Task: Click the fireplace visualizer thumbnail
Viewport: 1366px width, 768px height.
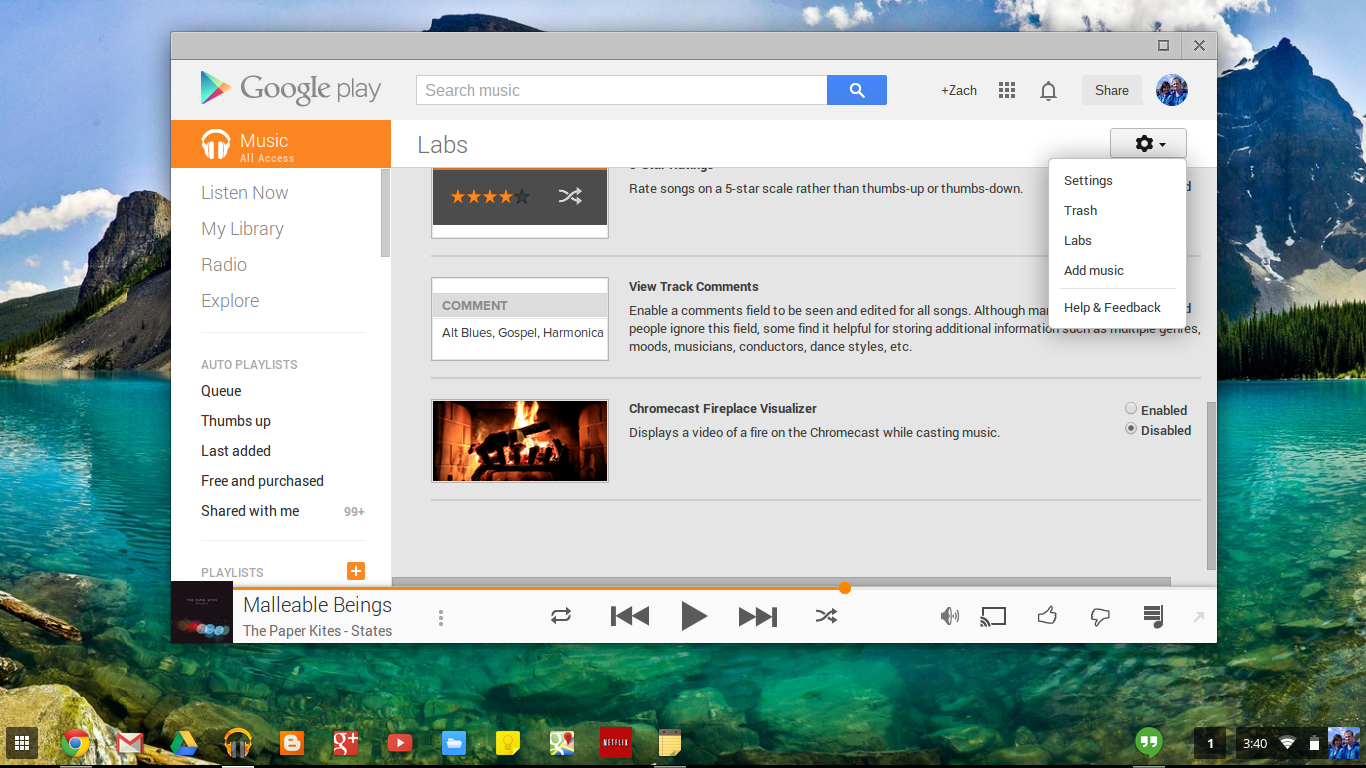Action: [520, 441]
